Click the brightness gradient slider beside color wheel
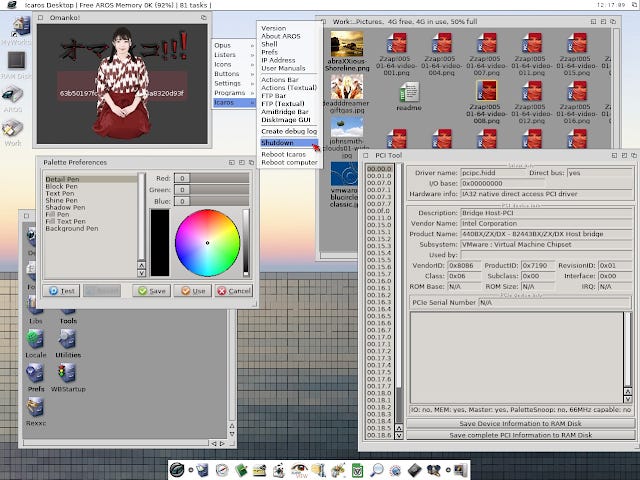 coord(246,243)
